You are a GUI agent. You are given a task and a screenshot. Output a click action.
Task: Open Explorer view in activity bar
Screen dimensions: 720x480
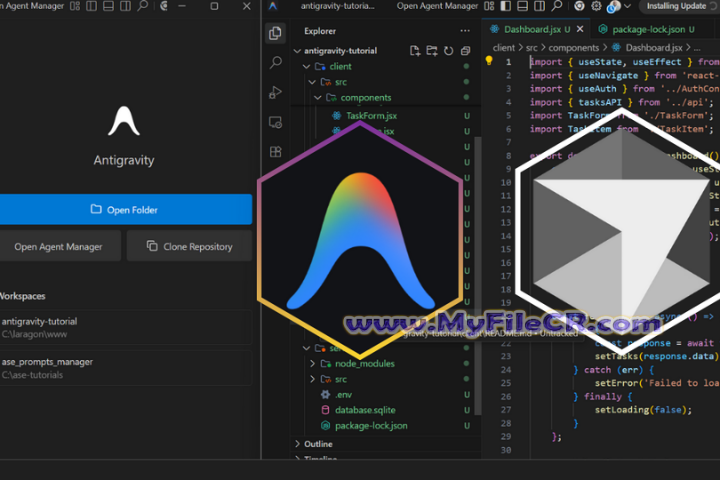pos(276,33)
